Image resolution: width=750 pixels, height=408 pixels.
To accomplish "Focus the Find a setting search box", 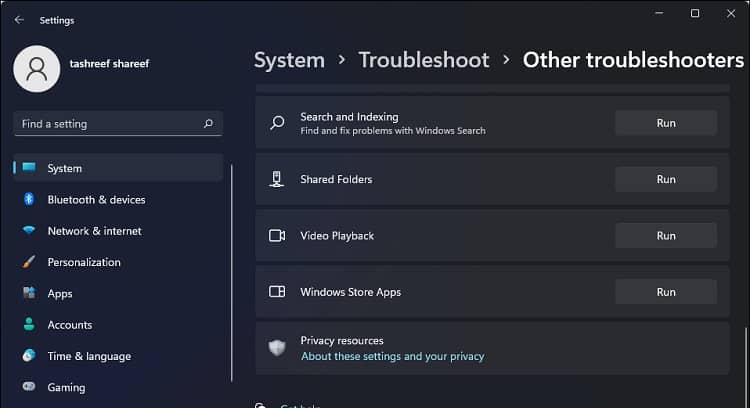I will (118, 124).
